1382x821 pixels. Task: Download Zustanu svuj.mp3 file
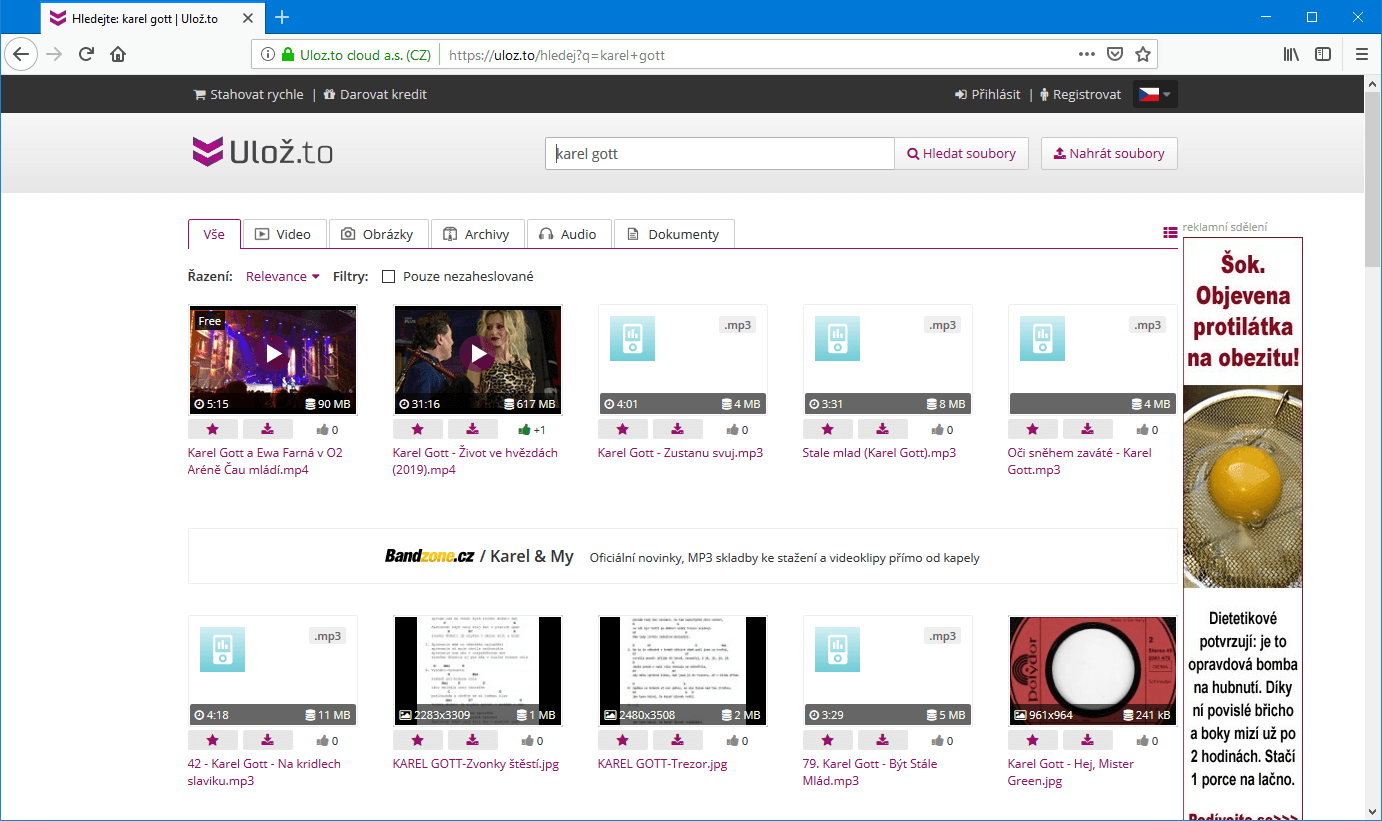pyautogui.click(x=678, y=429)
